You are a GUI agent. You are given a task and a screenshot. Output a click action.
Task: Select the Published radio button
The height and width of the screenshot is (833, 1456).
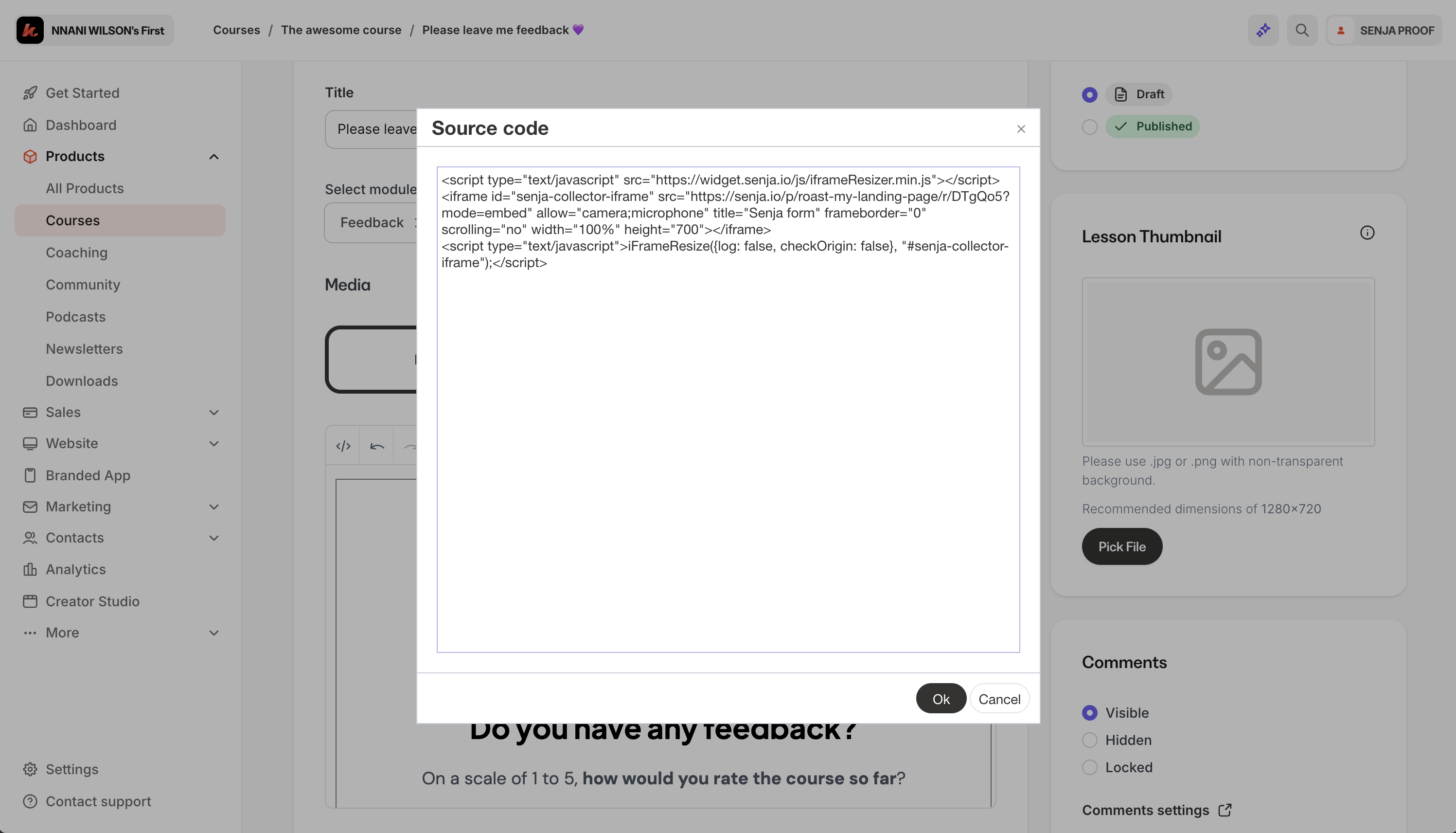(x=1090, y=127)
